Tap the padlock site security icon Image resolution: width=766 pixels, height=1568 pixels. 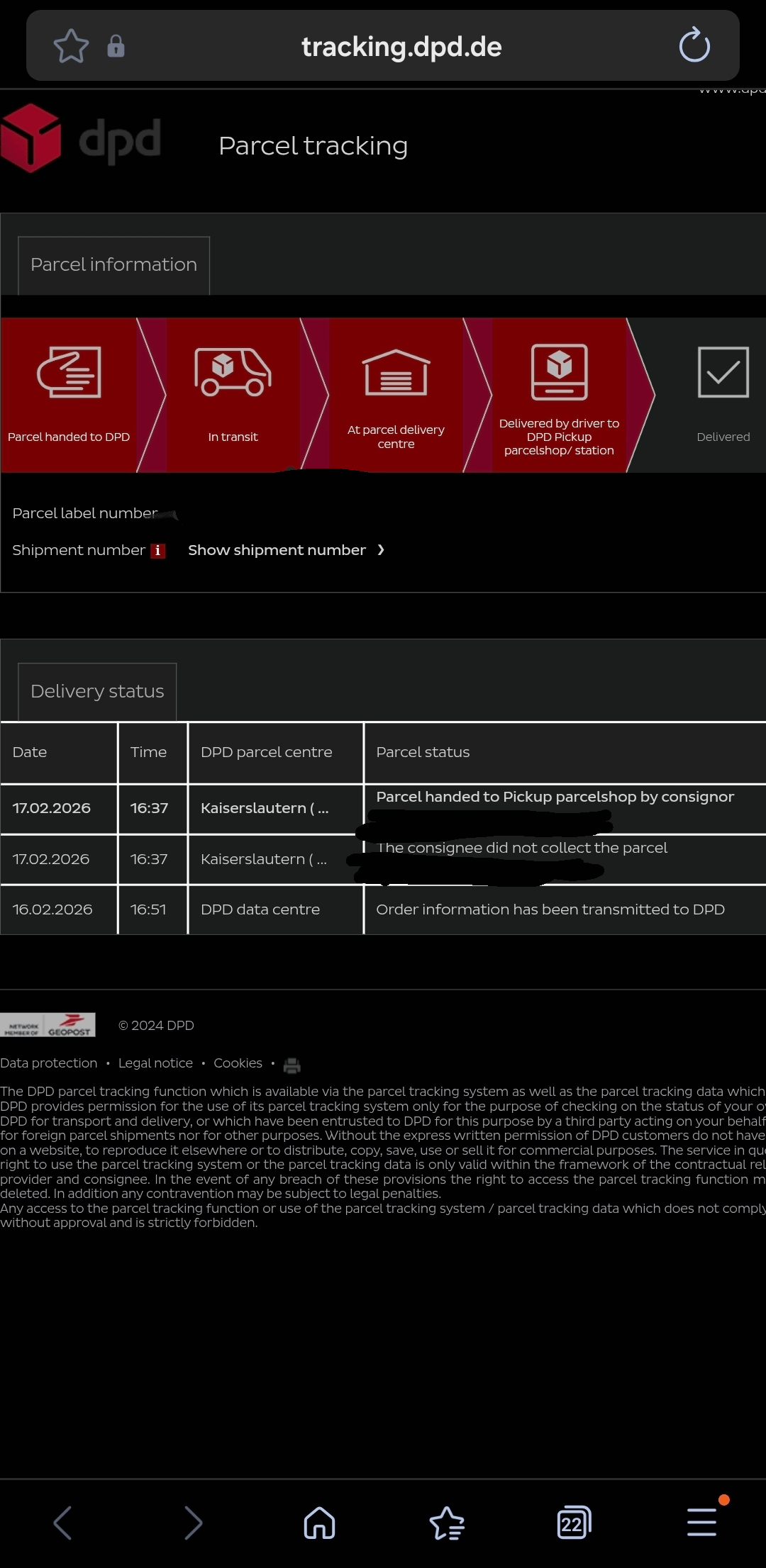point(116,47)
